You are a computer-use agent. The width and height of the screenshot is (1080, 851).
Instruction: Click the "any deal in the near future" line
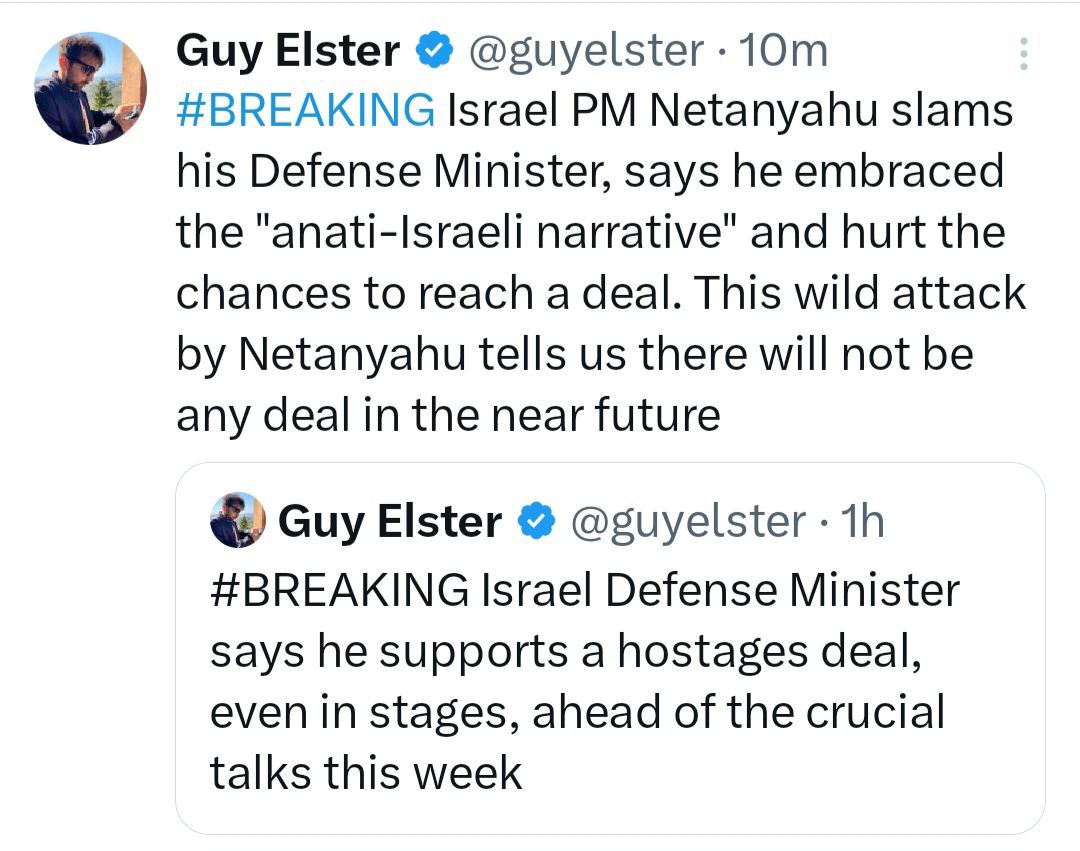[448, 415]
